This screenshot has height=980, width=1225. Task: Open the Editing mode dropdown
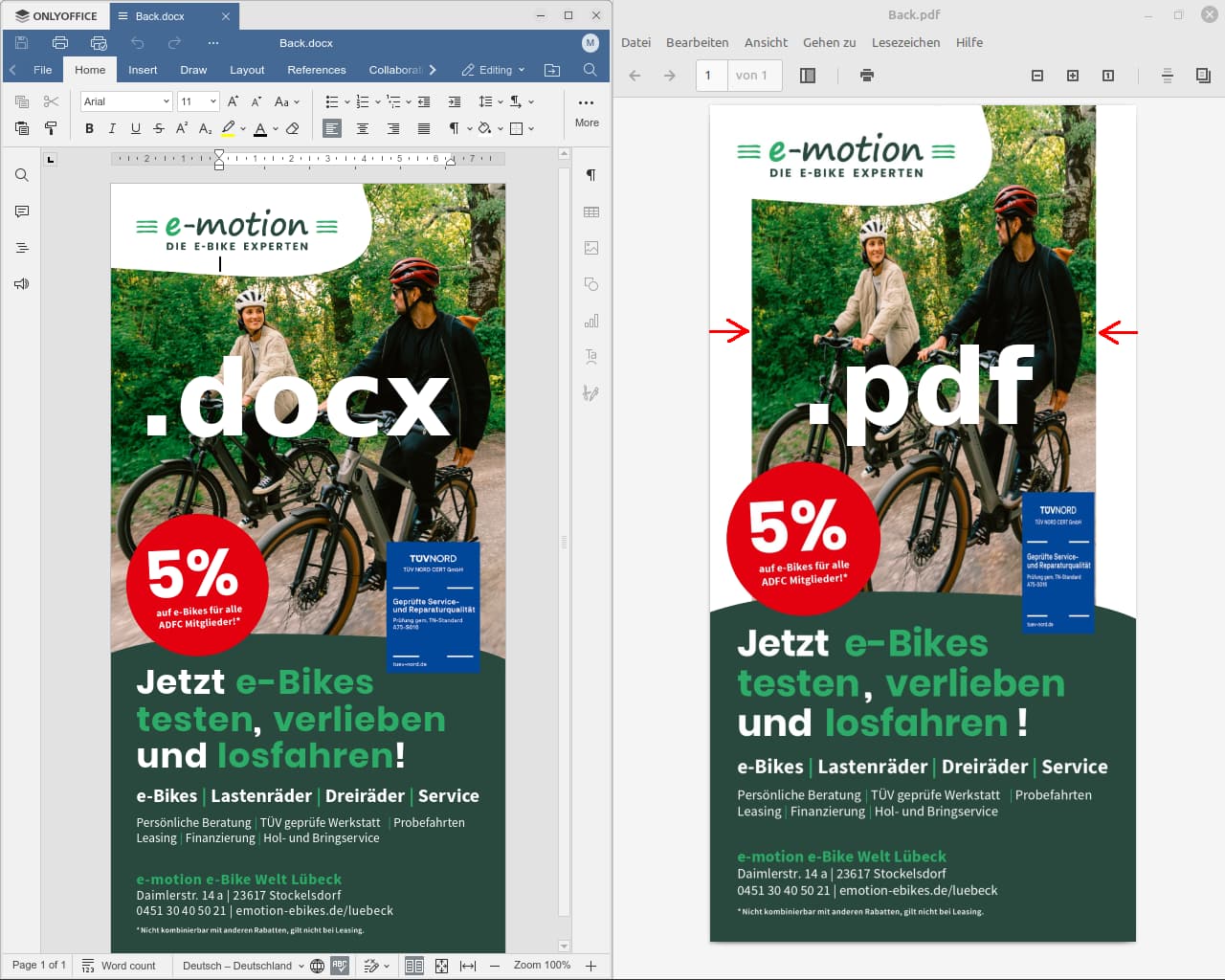[x=494, y=70]
